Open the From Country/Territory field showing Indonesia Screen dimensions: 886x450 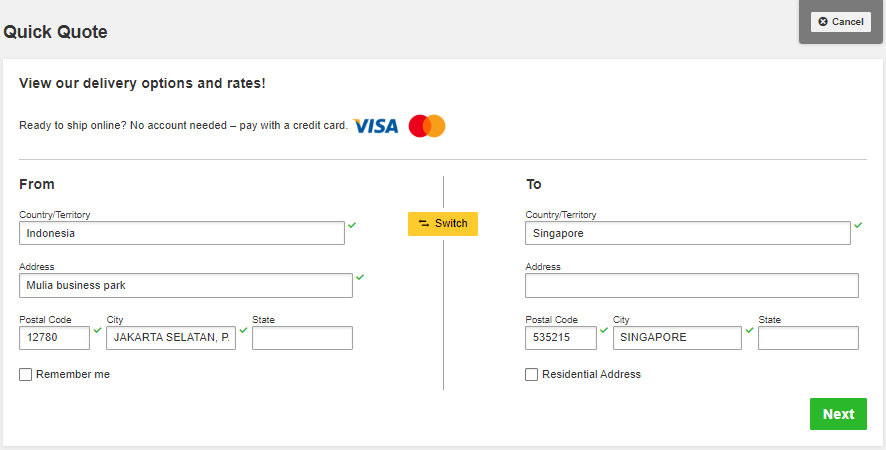point(182,233)
